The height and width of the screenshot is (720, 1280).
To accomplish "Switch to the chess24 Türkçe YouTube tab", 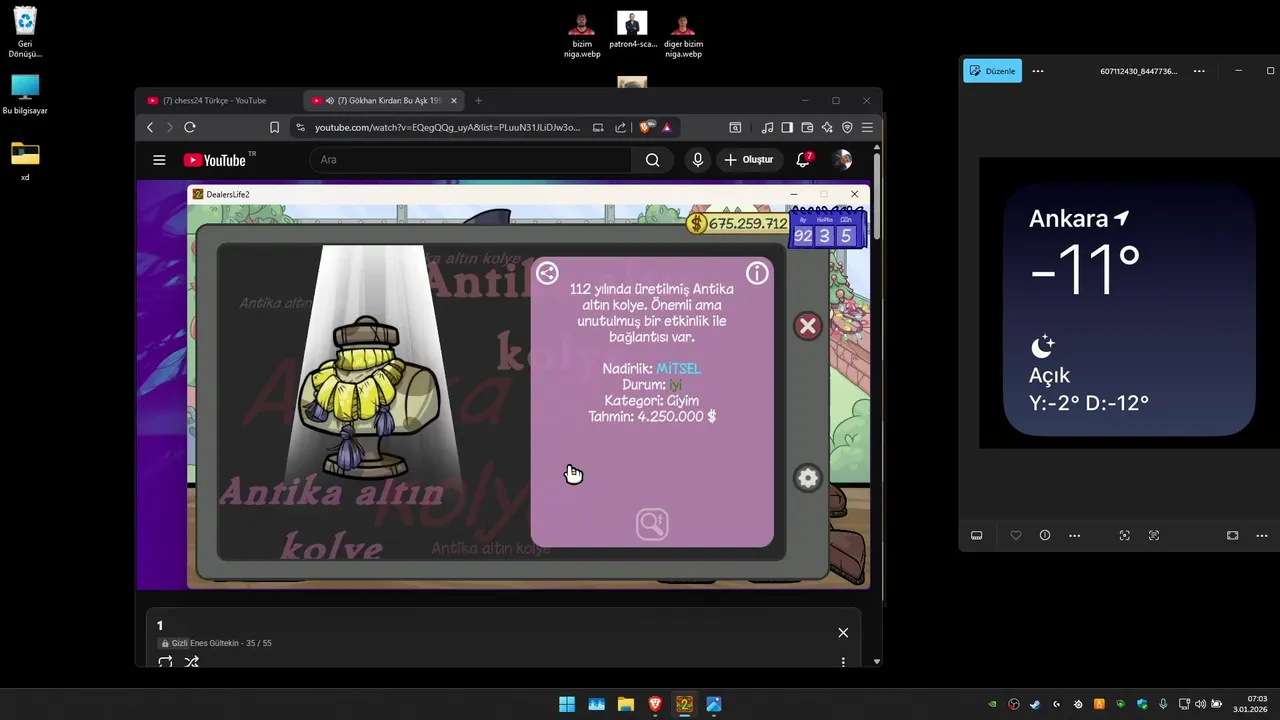I will pos(217,101).
